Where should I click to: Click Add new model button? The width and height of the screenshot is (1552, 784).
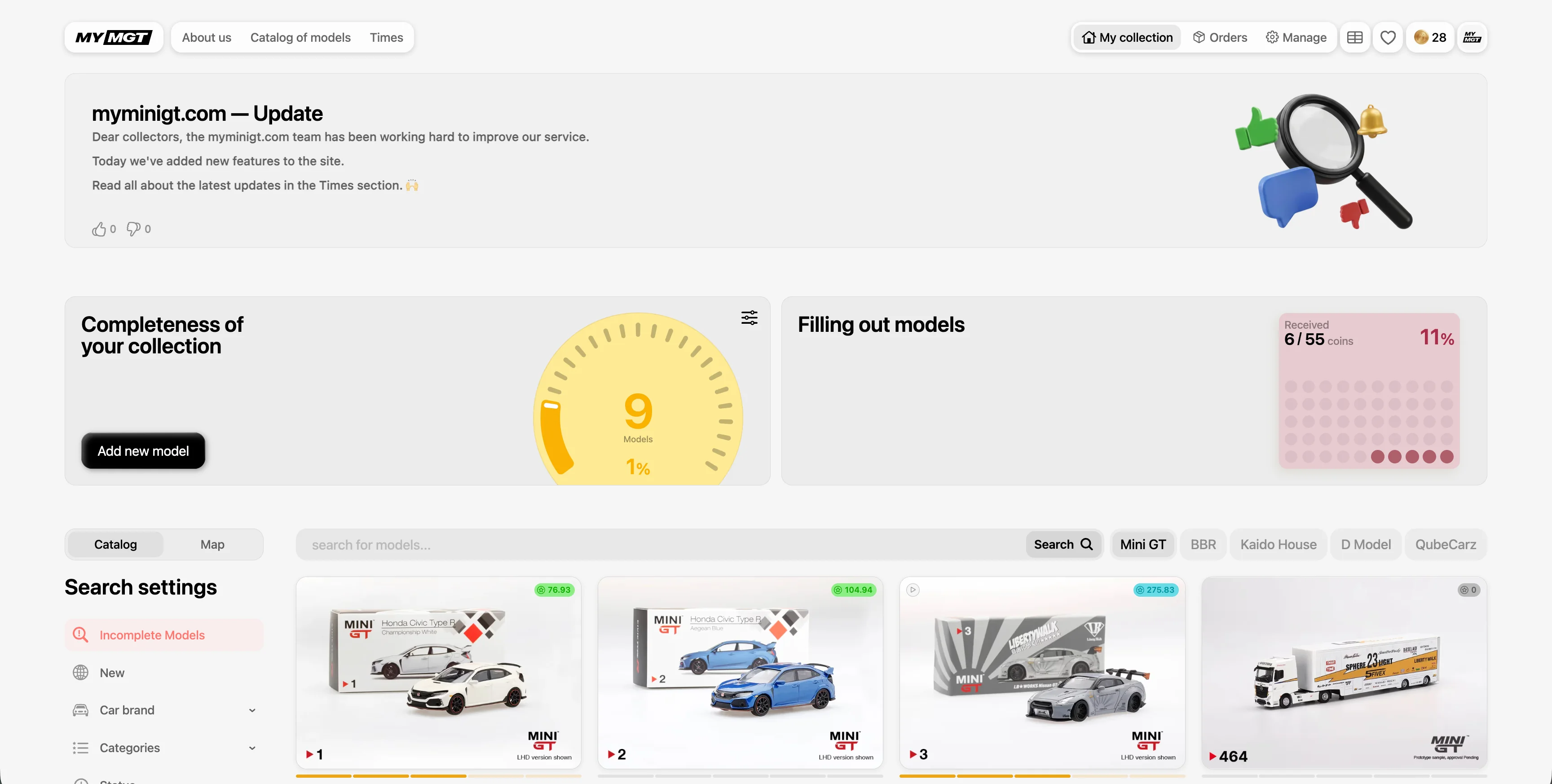pos(143,451)
